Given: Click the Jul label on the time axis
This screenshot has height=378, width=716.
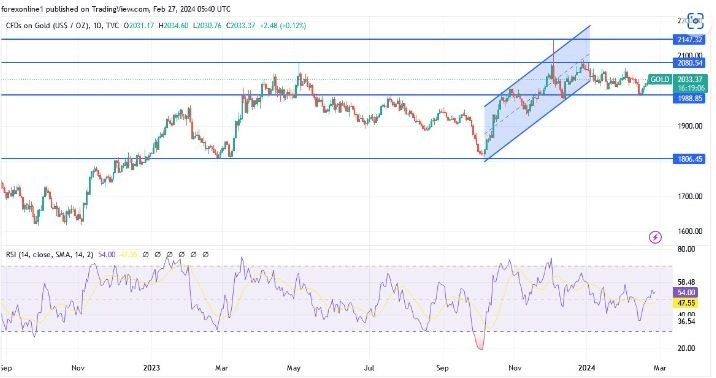Looking at the screenshot, I should click(x=369, y=368).
